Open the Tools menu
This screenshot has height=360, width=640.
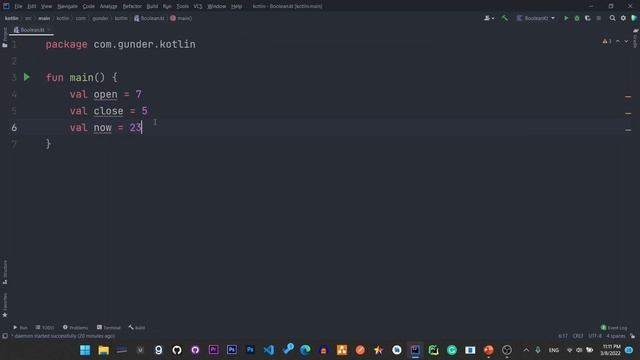[182, 6]
